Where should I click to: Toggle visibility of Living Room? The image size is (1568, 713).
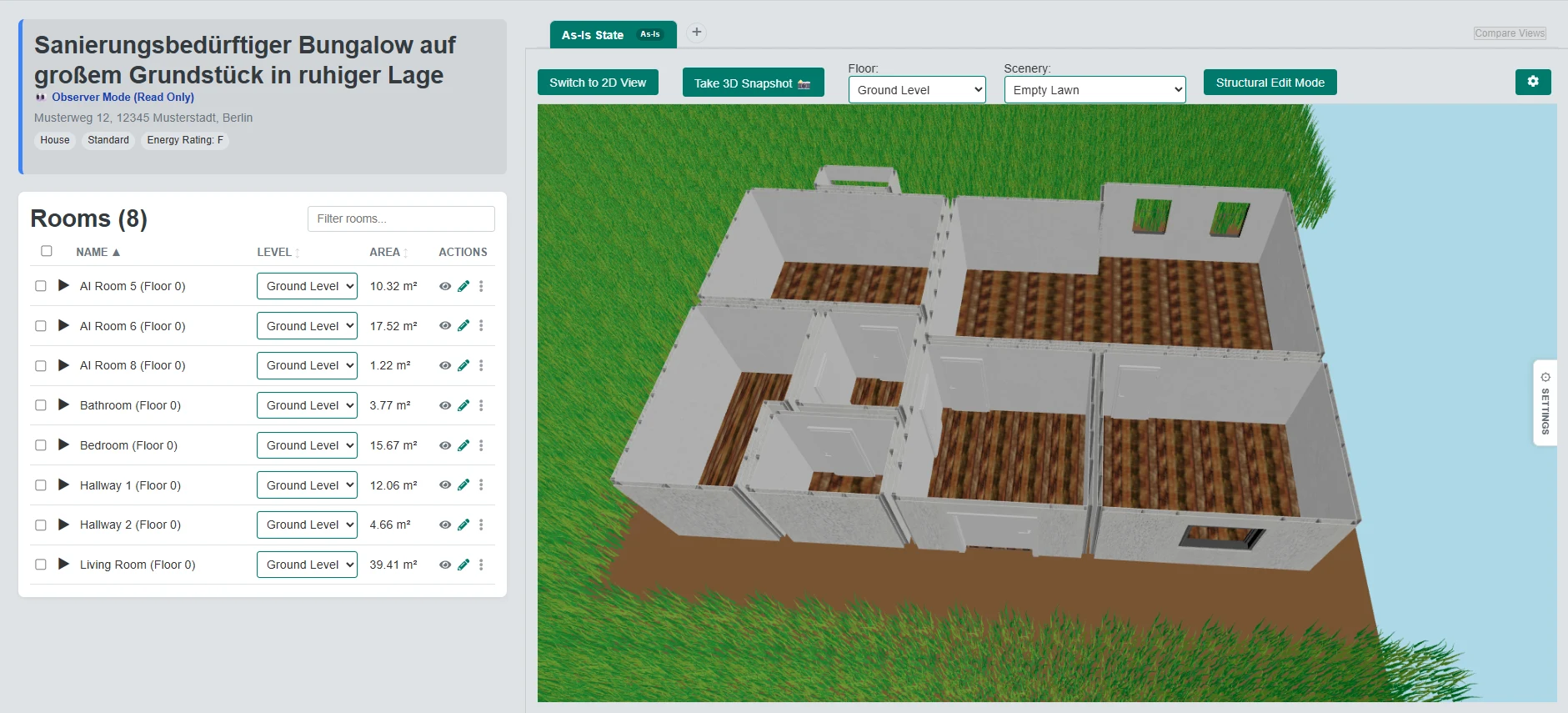(x=445, y=565)
